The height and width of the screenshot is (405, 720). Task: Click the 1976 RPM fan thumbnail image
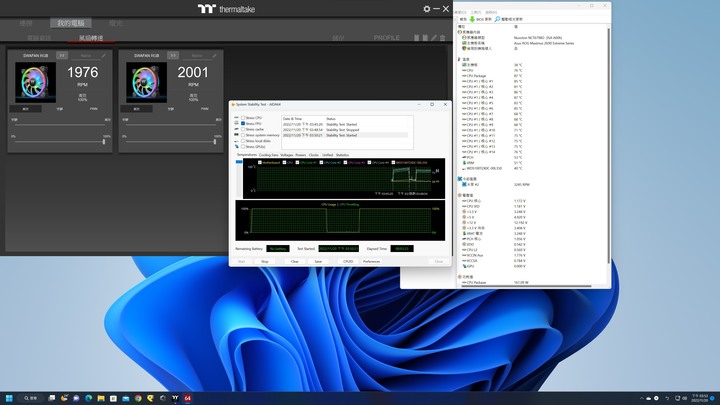click(x=35, y=82)
